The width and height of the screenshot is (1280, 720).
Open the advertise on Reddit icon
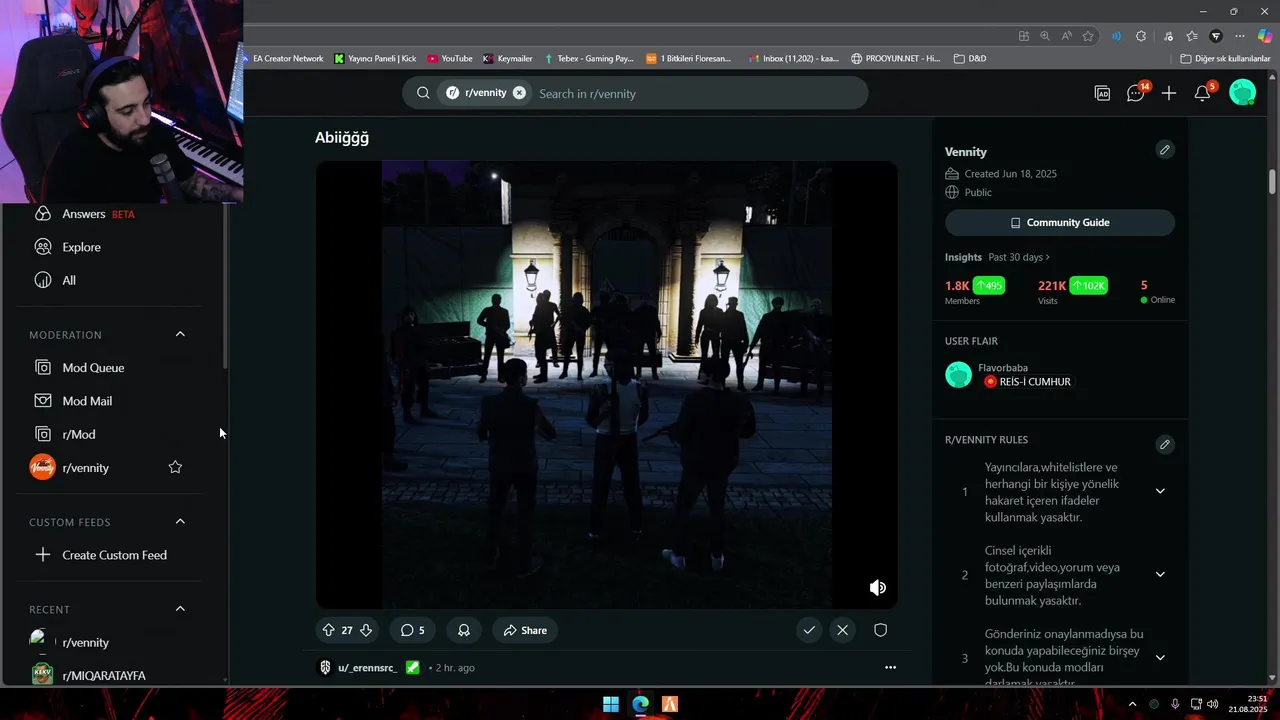tap(1102, 93)
